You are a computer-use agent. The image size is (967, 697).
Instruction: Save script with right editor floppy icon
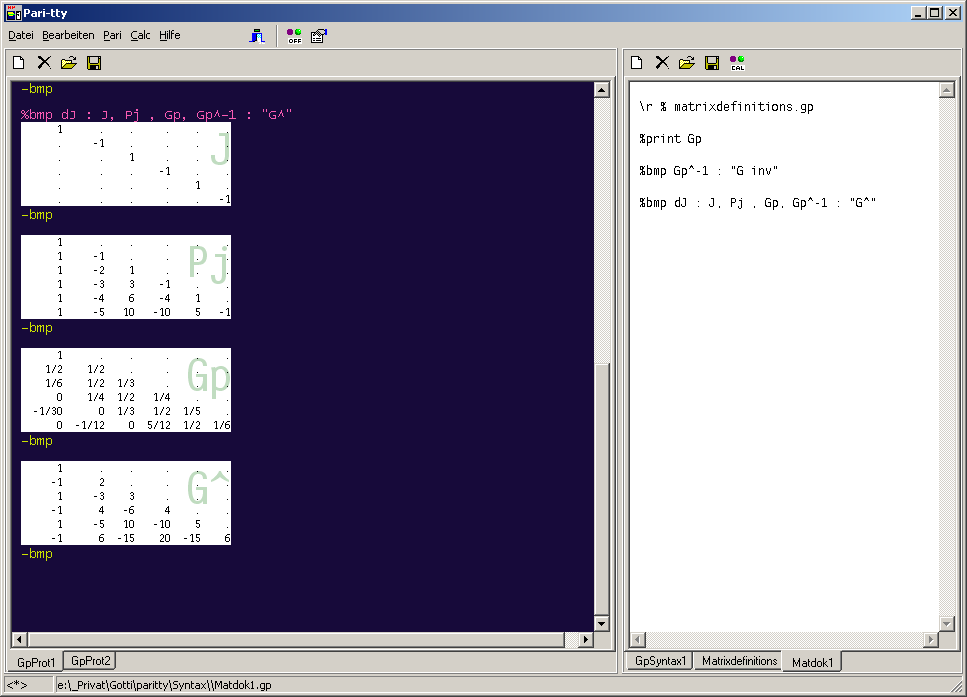[712, 63]
